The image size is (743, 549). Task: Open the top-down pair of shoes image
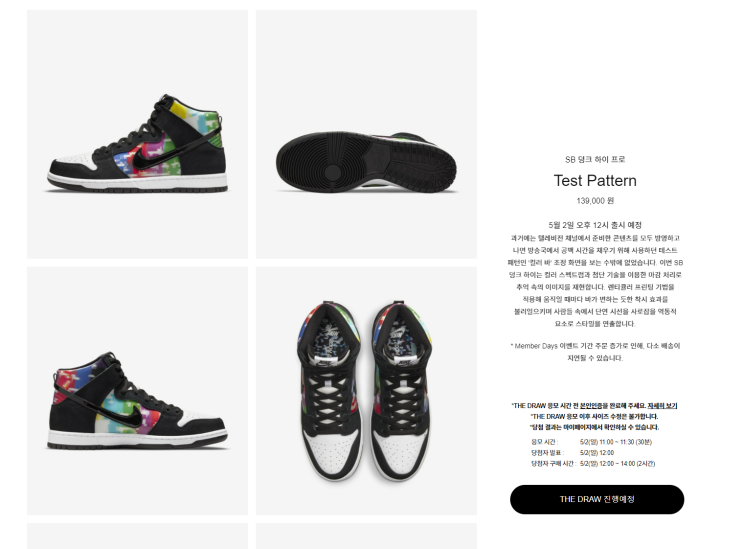[366, 391]
